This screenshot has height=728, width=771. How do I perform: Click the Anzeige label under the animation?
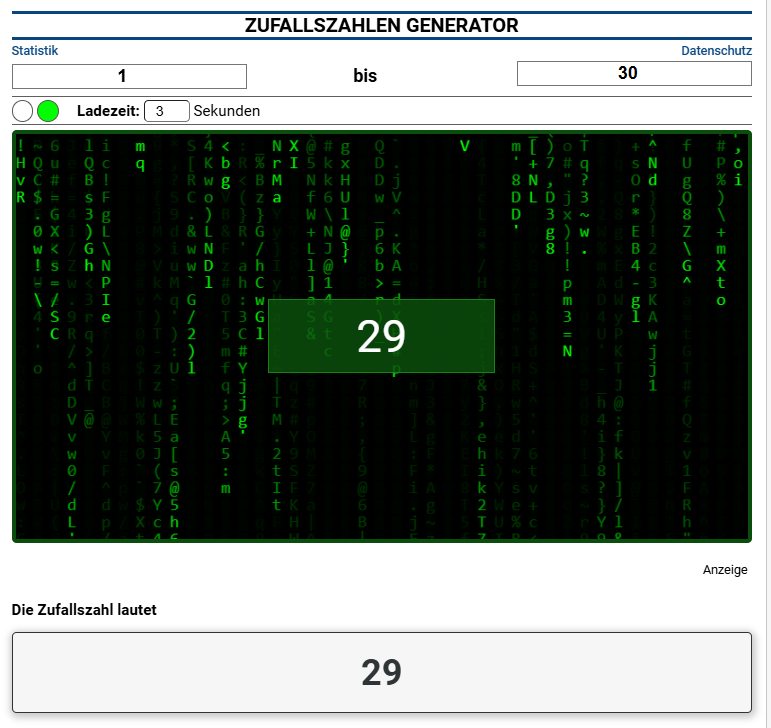(725, 570)
